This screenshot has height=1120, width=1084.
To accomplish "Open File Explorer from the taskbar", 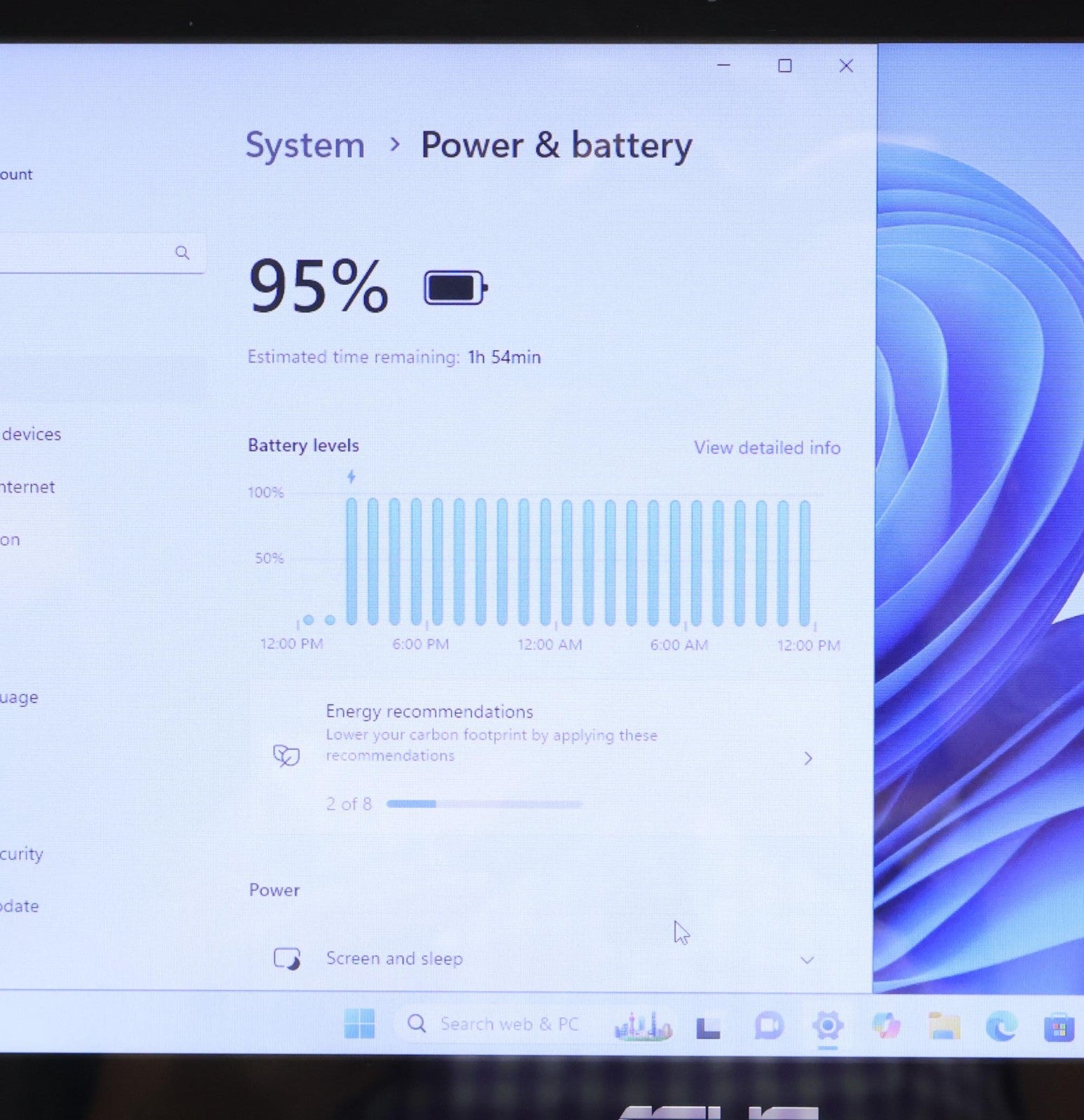I will 944,1027.
